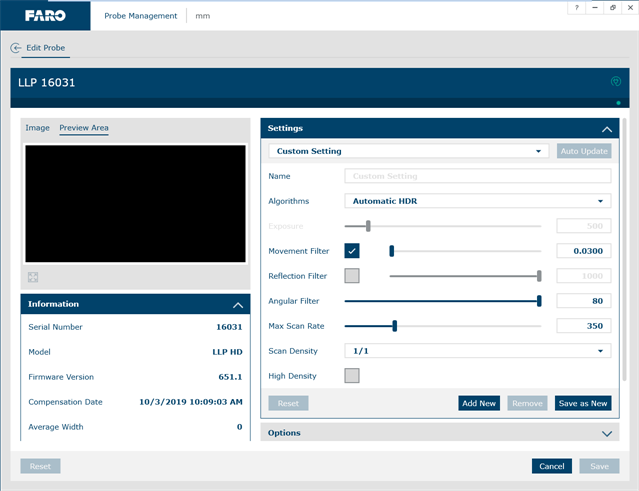The width and height of the screenshot is (639, 491).
Task: Click the back arrow beside Edit Probe
Action: pos(16,48)
